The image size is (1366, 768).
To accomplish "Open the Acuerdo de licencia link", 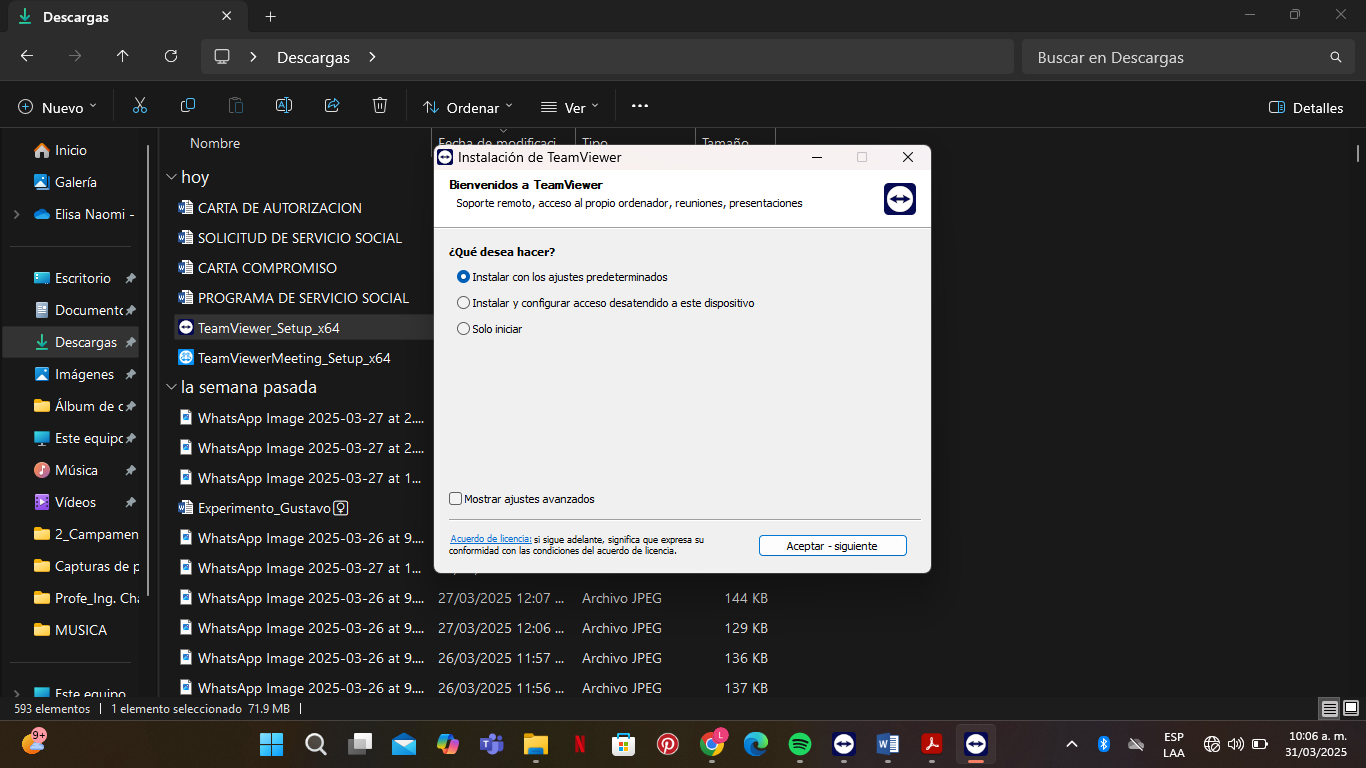I will (x=489, y=539).
